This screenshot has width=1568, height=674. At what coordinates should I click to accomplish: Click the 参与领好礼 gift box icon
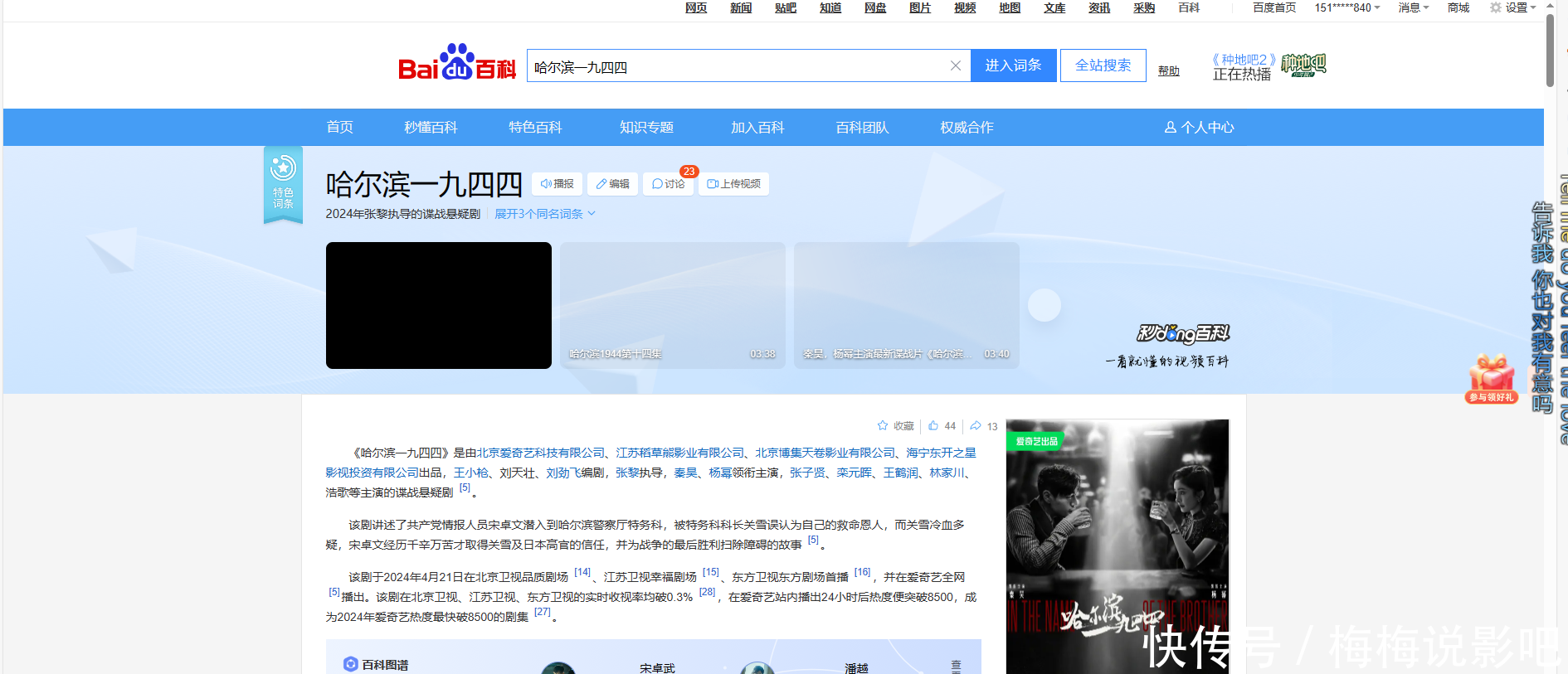click(1492, 378)
